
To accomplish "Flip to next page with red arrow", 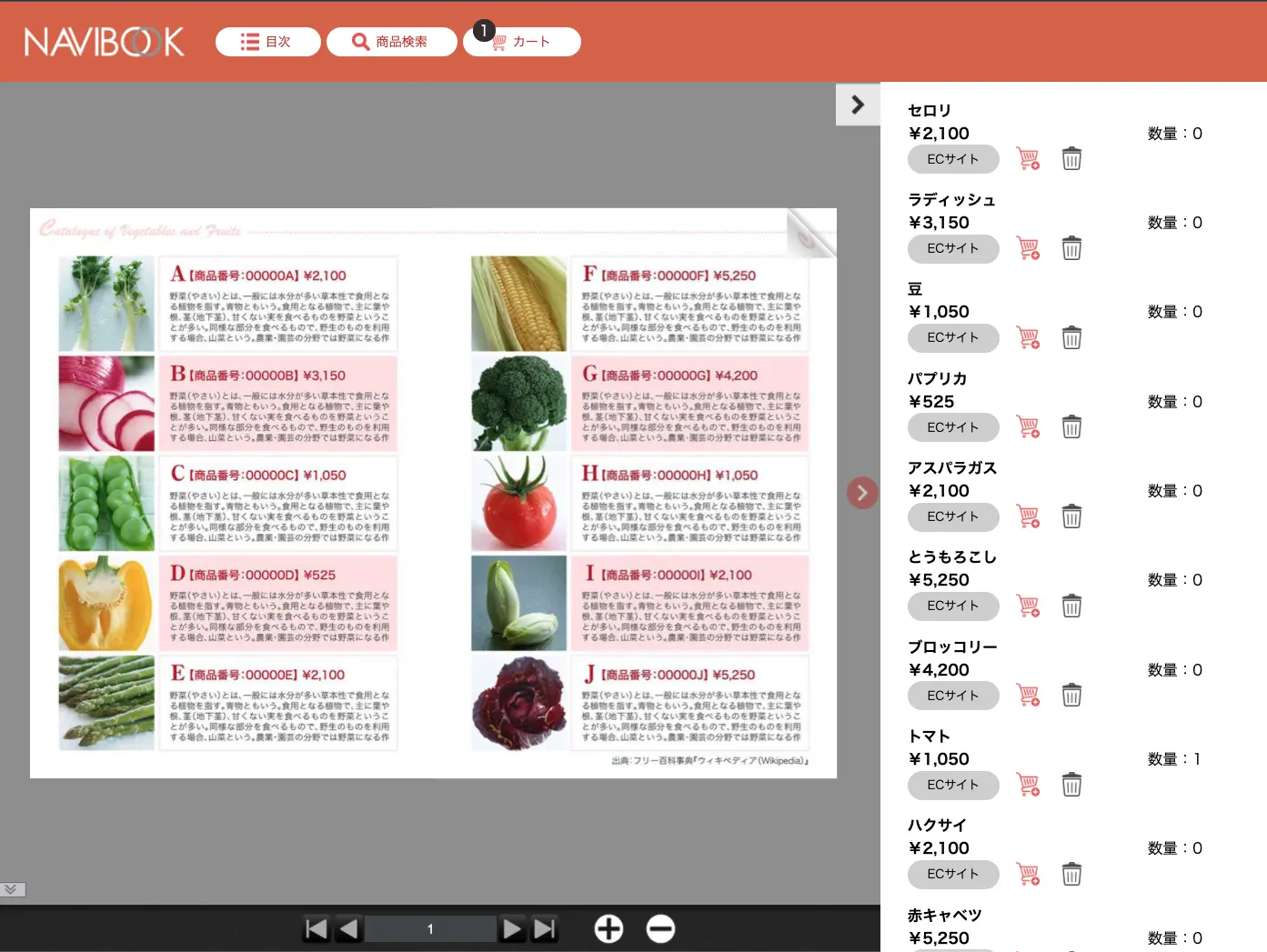I will click(861, 493).
